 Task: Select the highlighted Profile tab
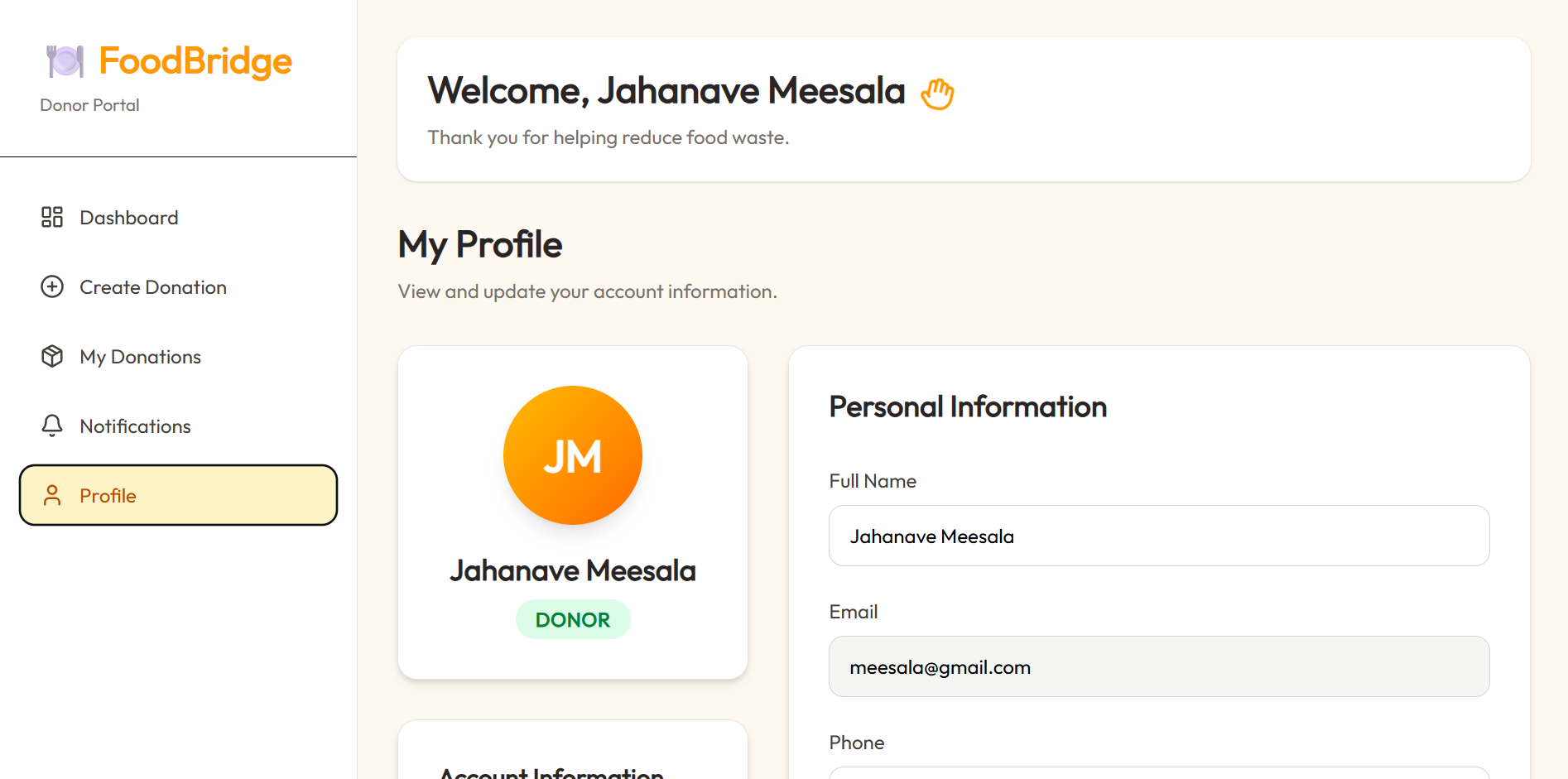tap(178, 495)
